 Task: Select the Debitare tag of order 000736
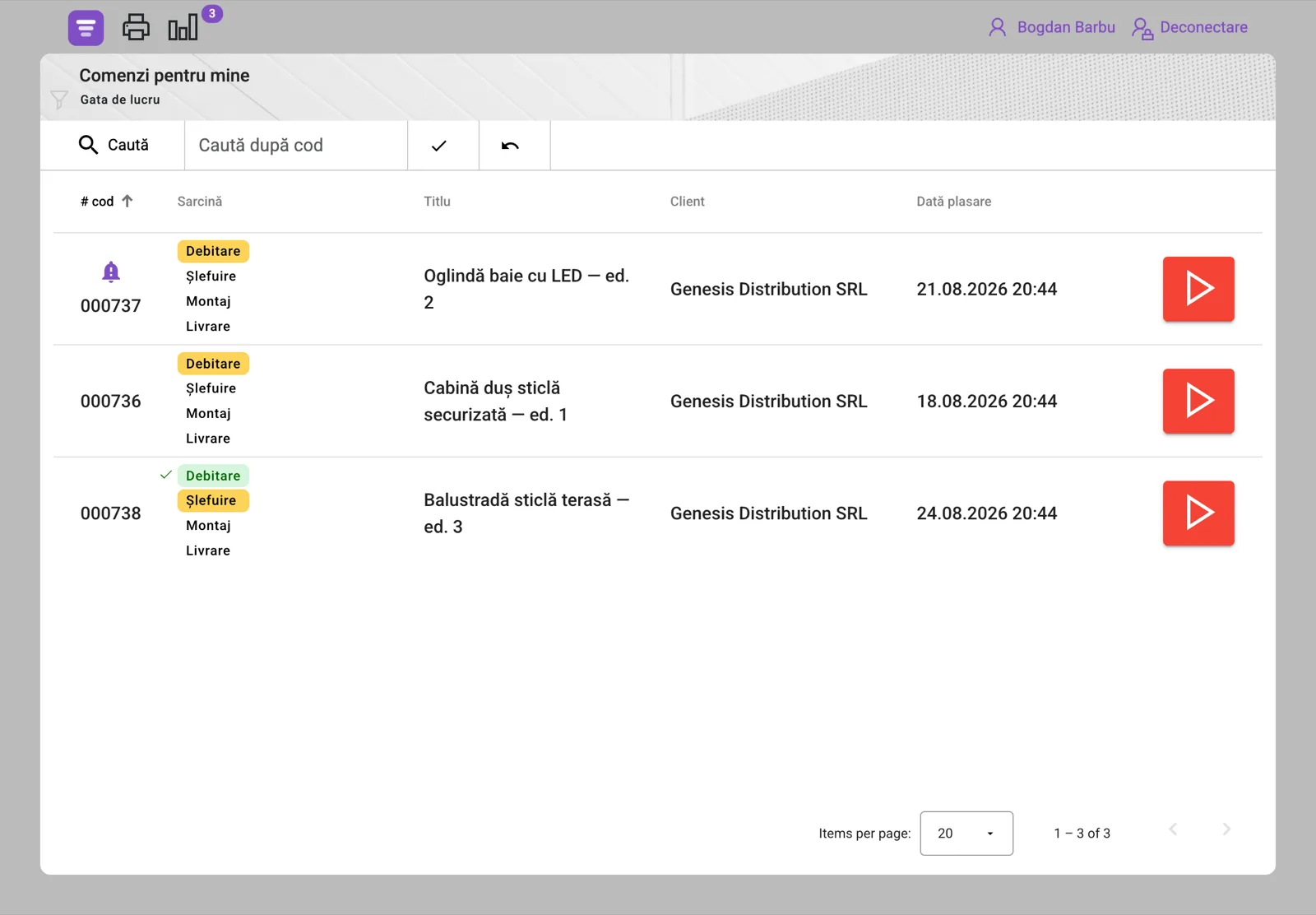pos(213,363)
